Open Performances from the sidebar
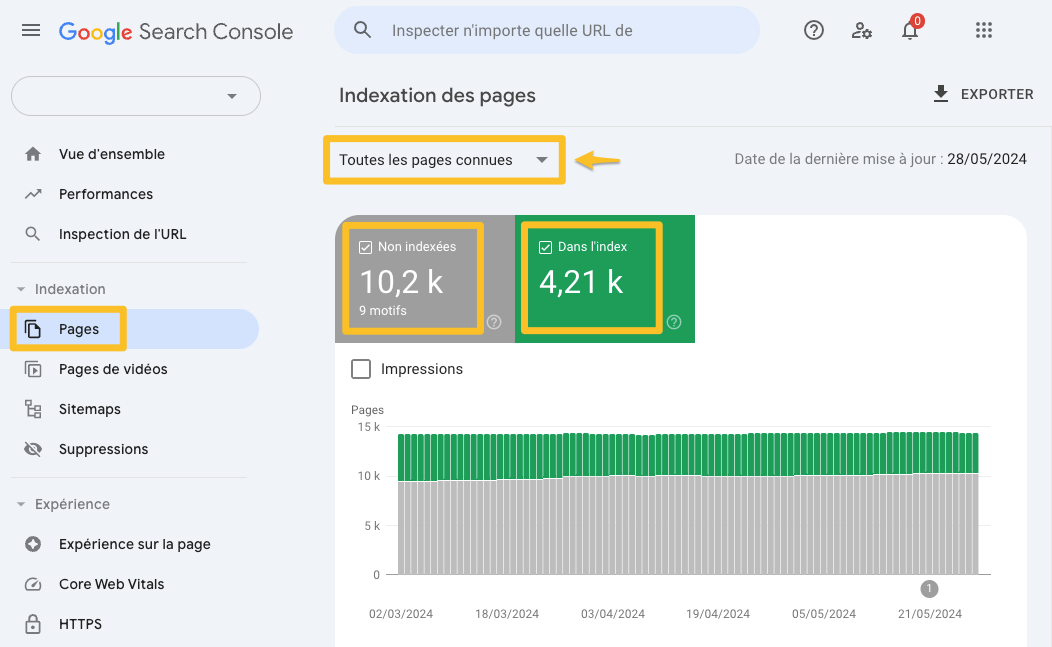Image resolution: width=1052 pixels, height=647 pixels. pos(107,194)
